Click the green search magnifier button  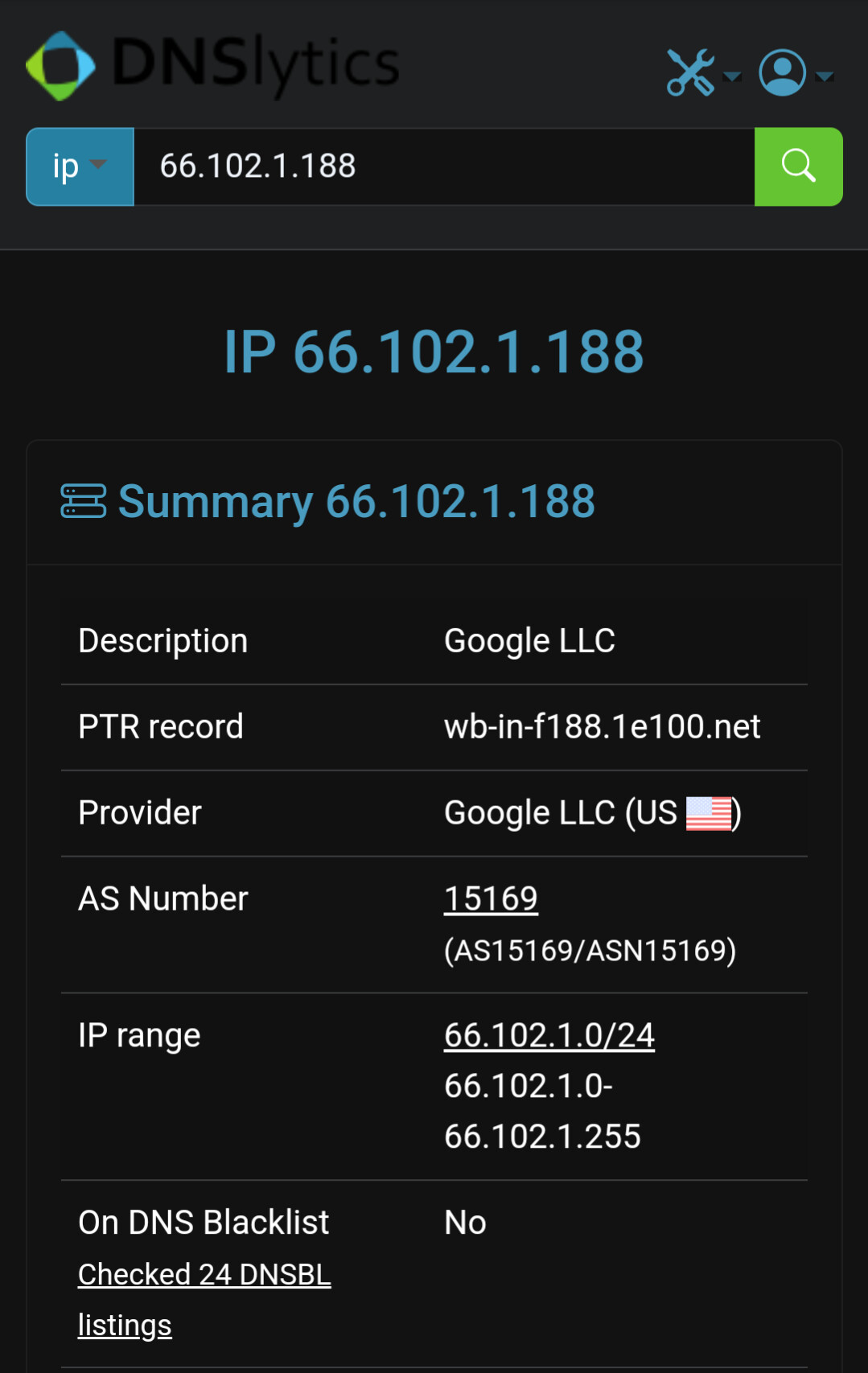[x=798, y=166]
